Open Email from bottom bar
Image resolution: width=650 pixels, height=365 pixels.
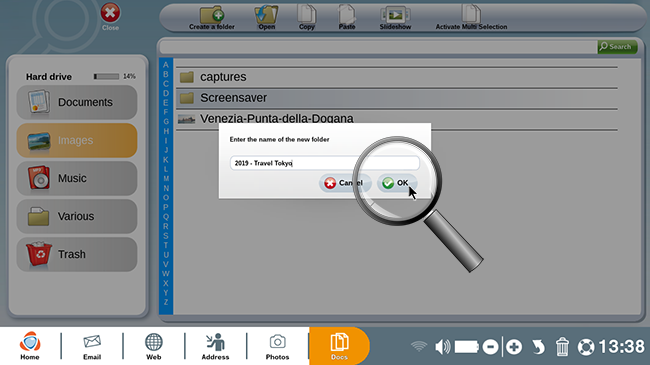[x=92, y=346]
